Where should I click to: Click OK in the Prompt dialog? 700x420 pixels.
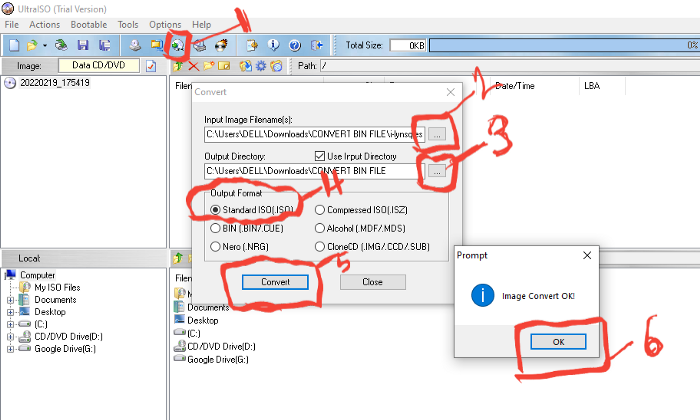(x=558, y=342)
